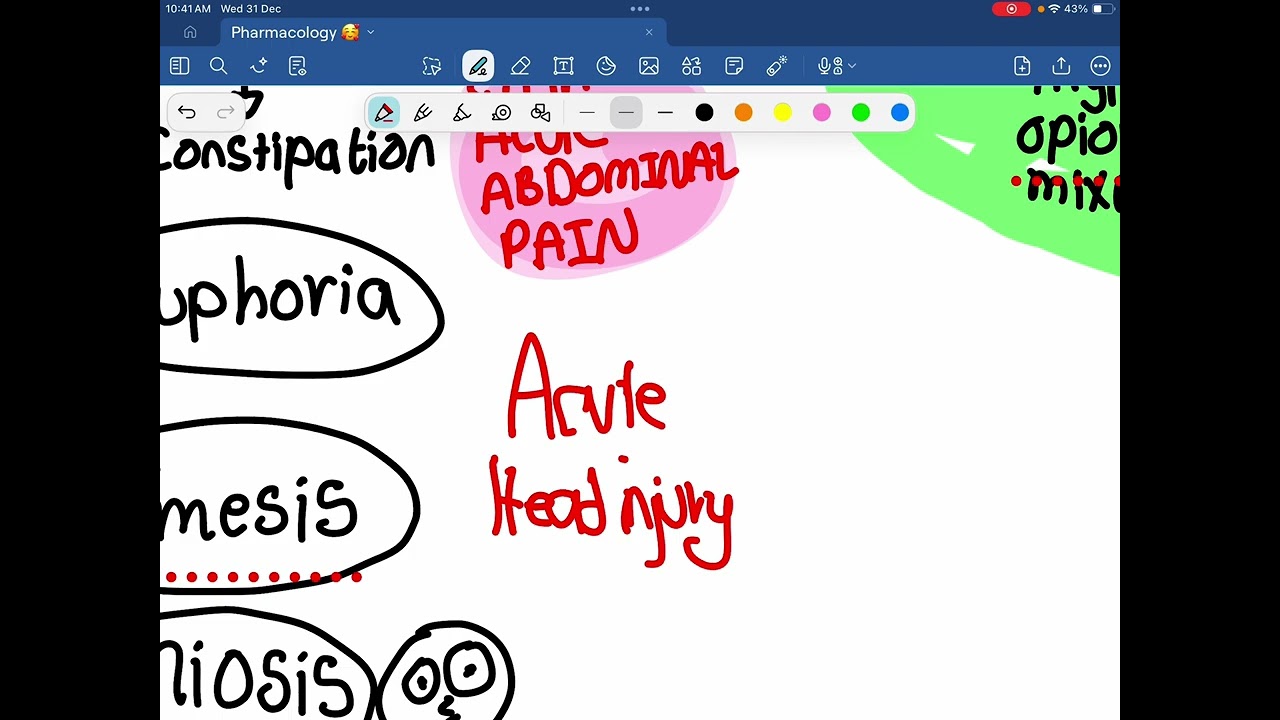Open the sidebar panel icon

click(x=180, y=66)
